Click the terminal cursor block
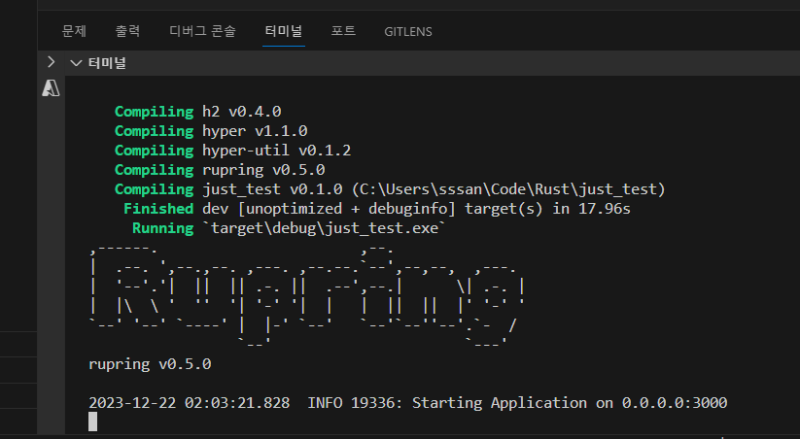 pos(93,422)
